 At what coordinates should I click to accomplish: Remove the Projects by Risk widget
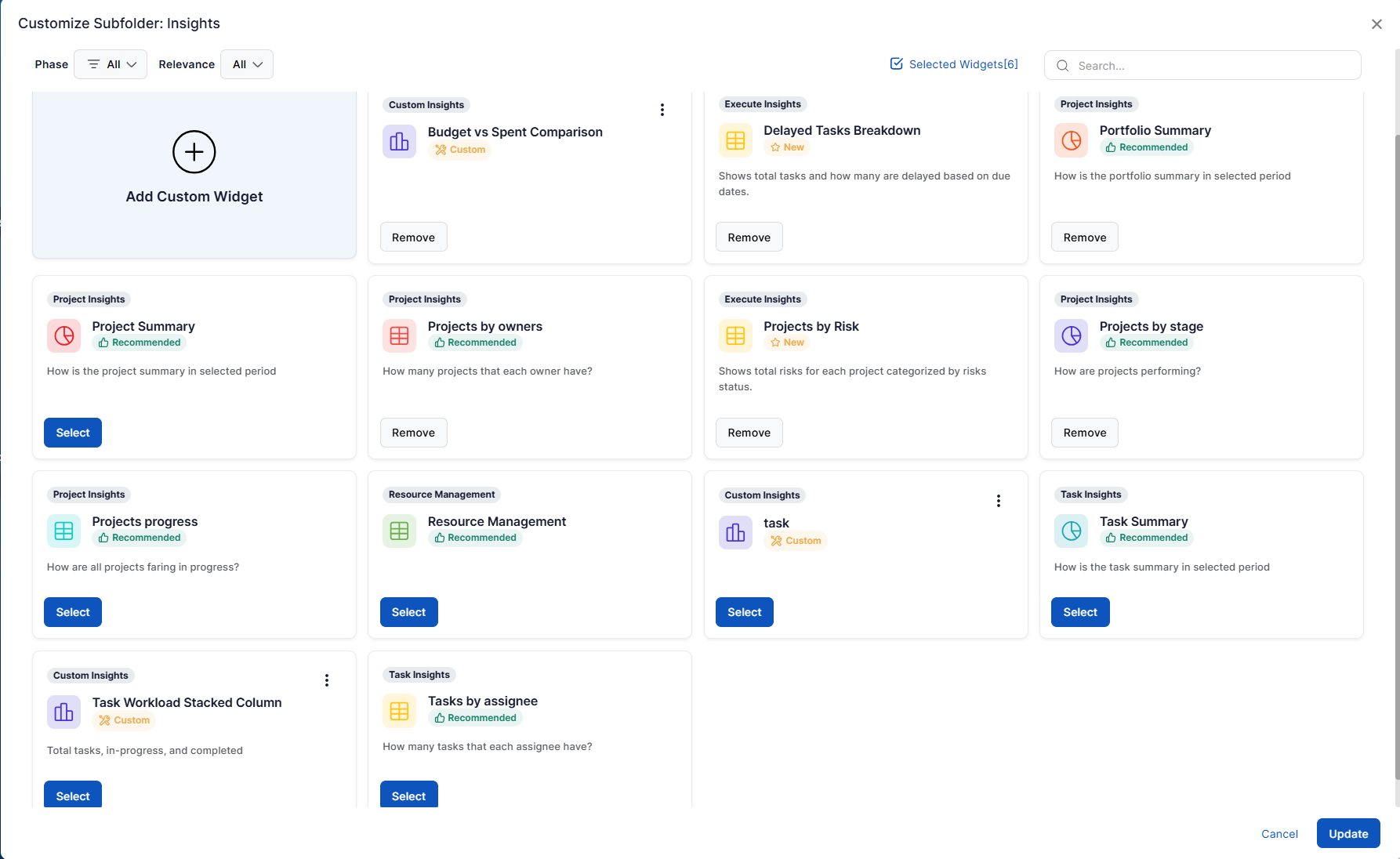pos(749,433)
